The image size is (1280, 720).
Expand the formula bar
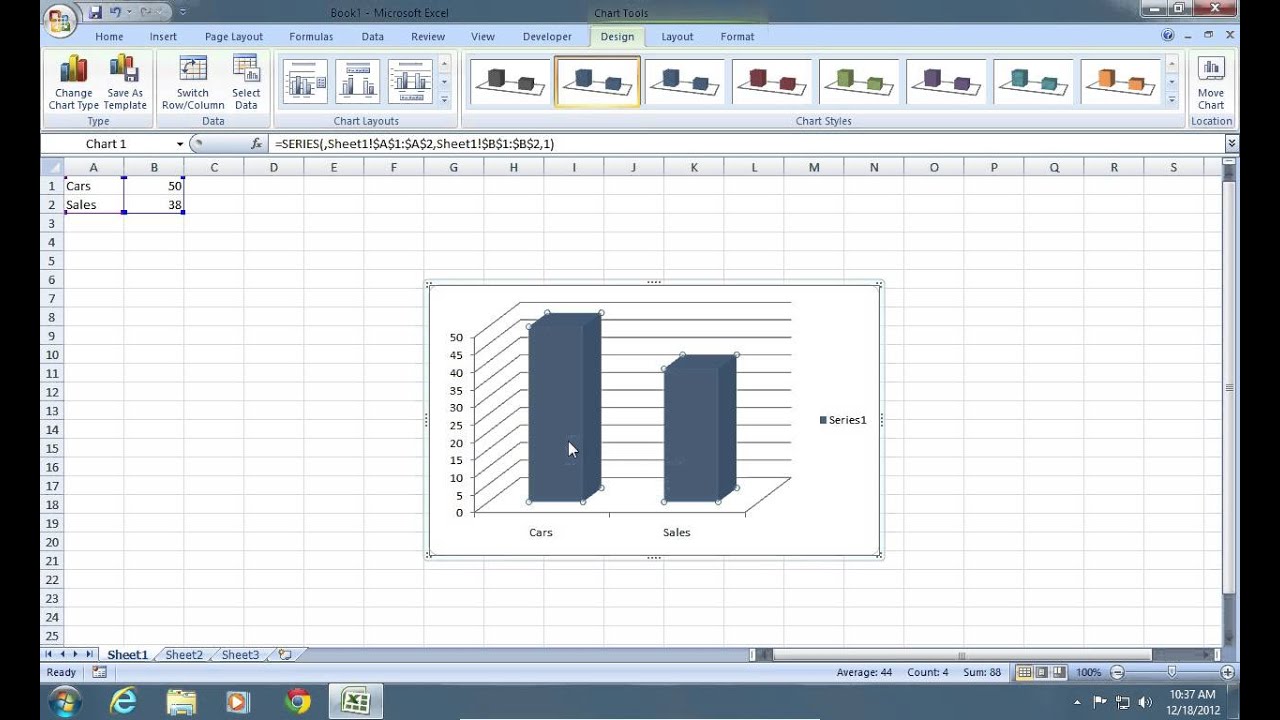(x=1232, y=144)
